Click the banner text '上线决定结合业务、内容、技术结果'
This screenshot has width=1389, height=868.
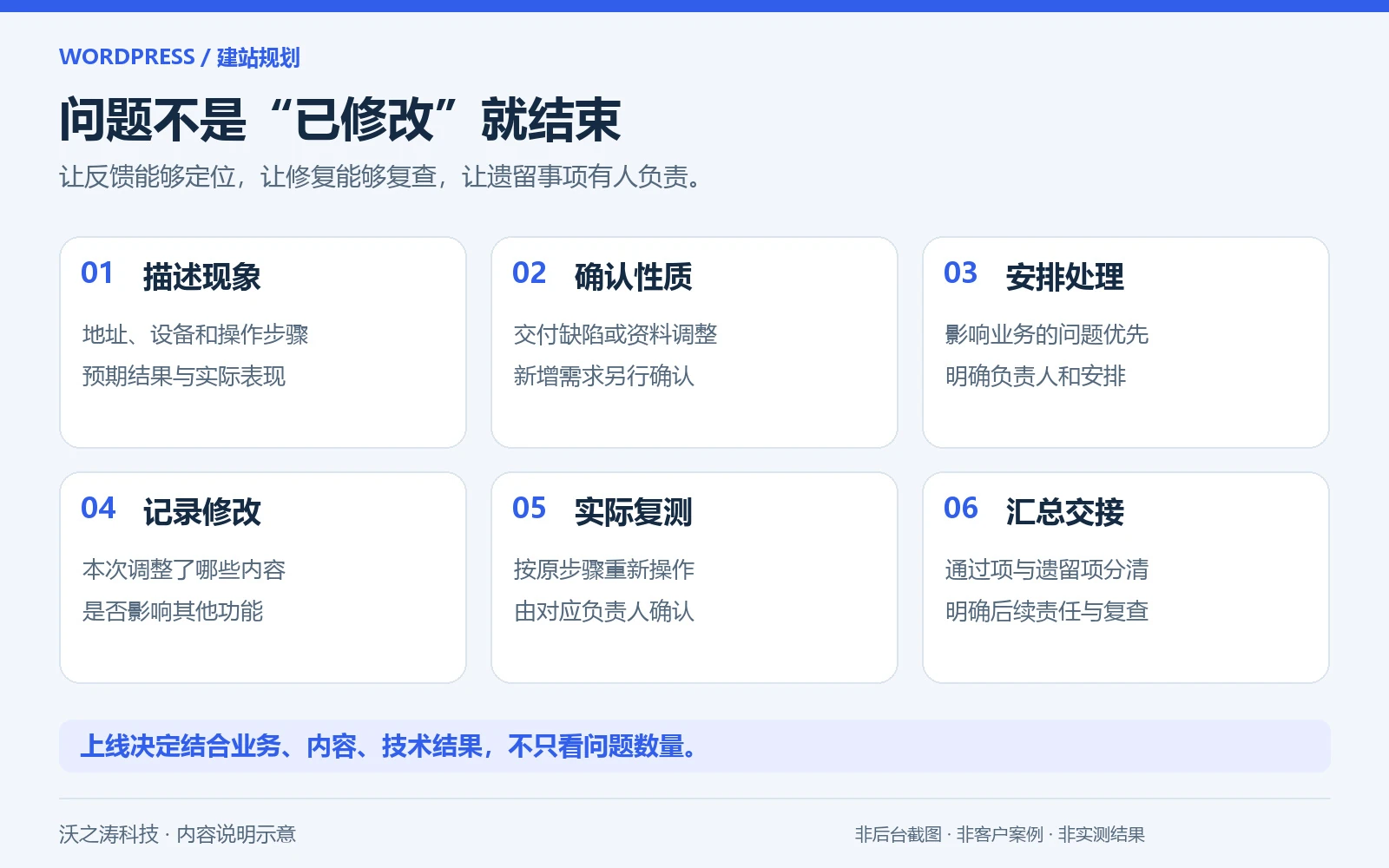click(281, 746)
